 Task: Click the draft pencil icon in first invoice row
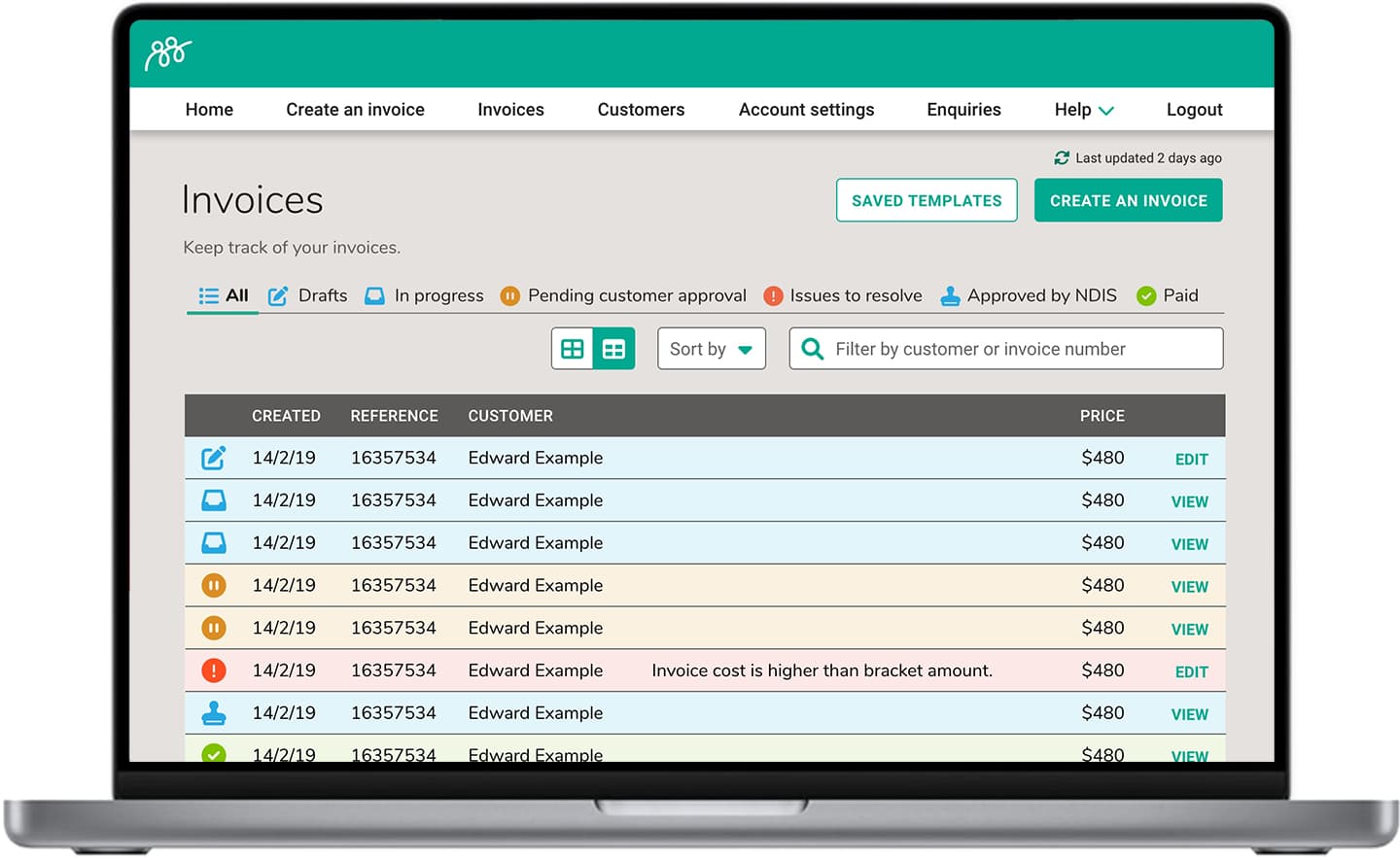[x=214, y=458]
